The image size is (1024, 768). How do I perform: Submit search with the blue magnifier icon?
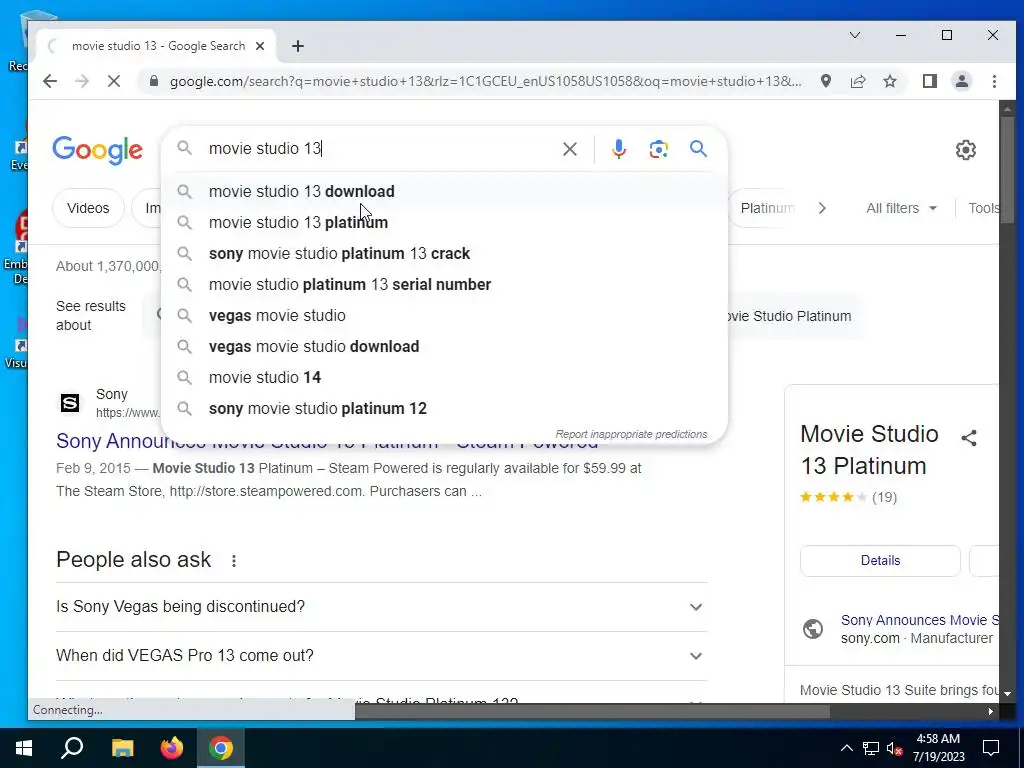click(x=698, y=149)
